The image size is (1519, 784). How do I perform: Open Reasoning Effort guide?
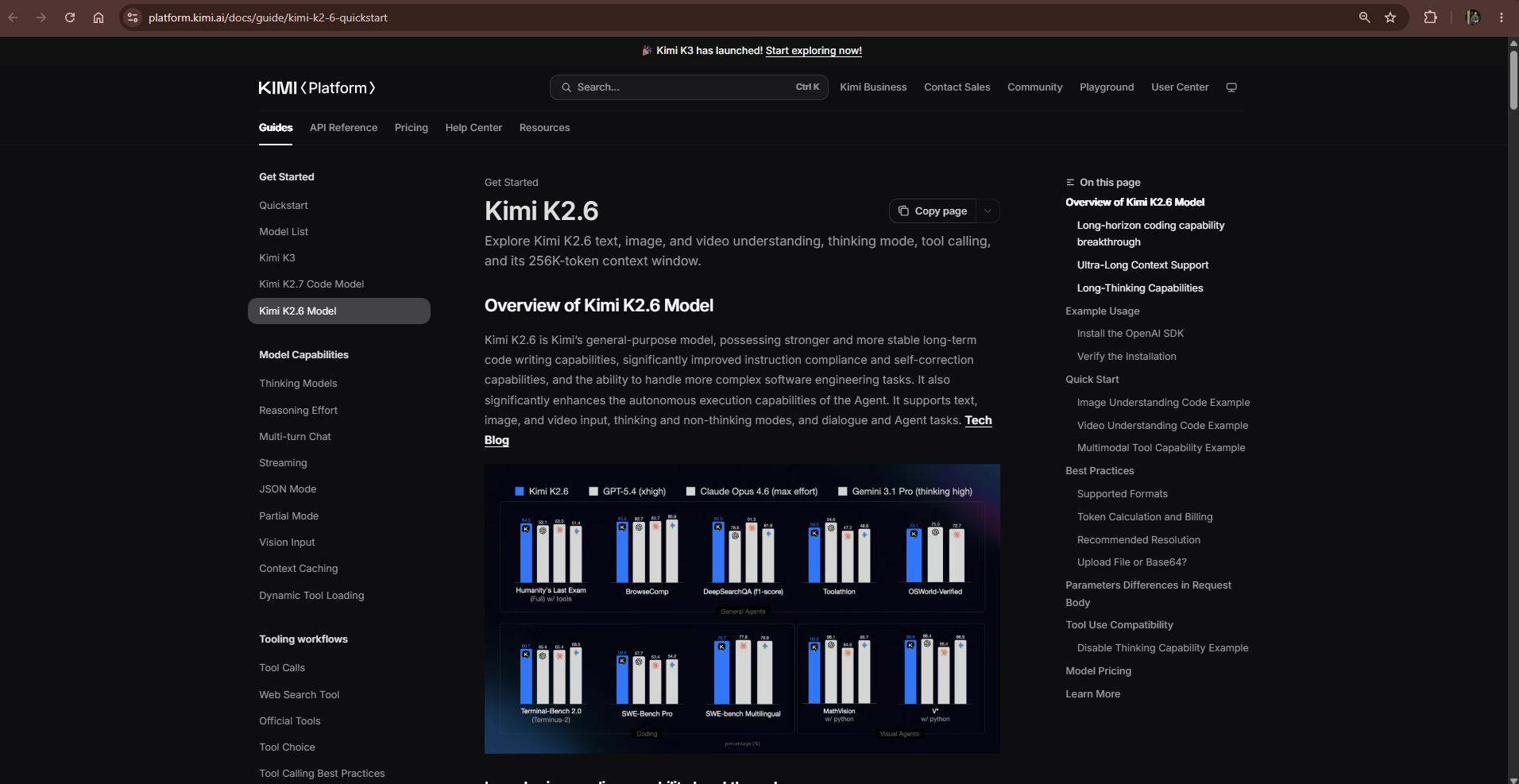(298, 411)
